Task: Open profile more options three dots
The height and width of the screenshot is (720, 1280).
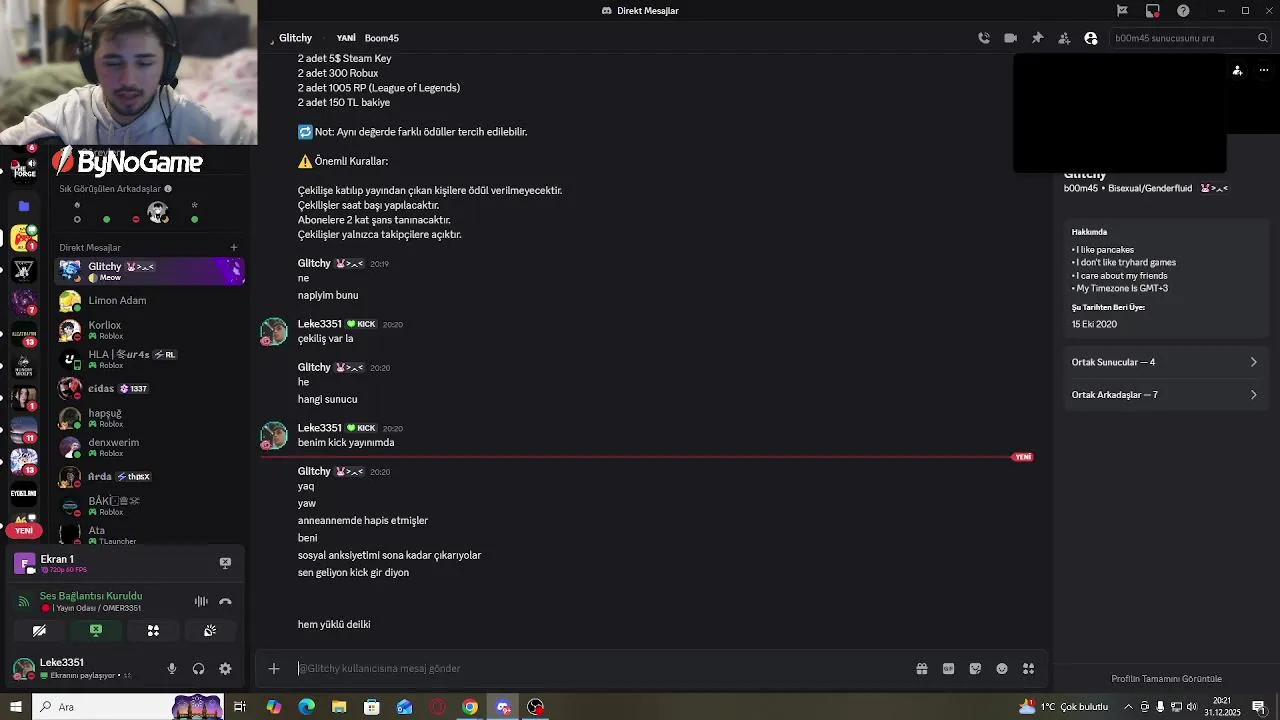Action: (x=1264, y=70)
